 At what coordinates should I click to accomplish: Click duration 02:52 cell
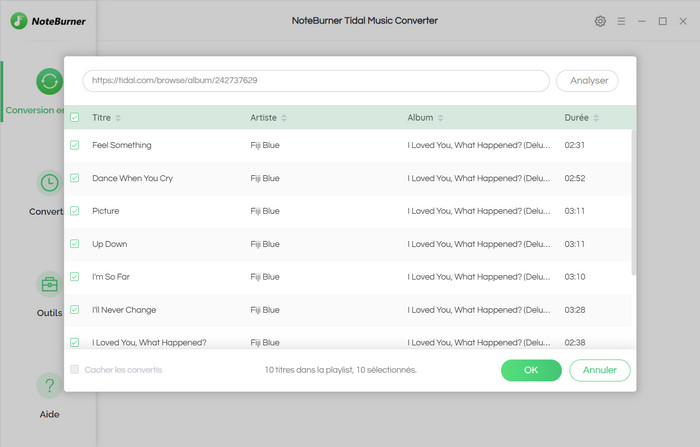[575, 178]
